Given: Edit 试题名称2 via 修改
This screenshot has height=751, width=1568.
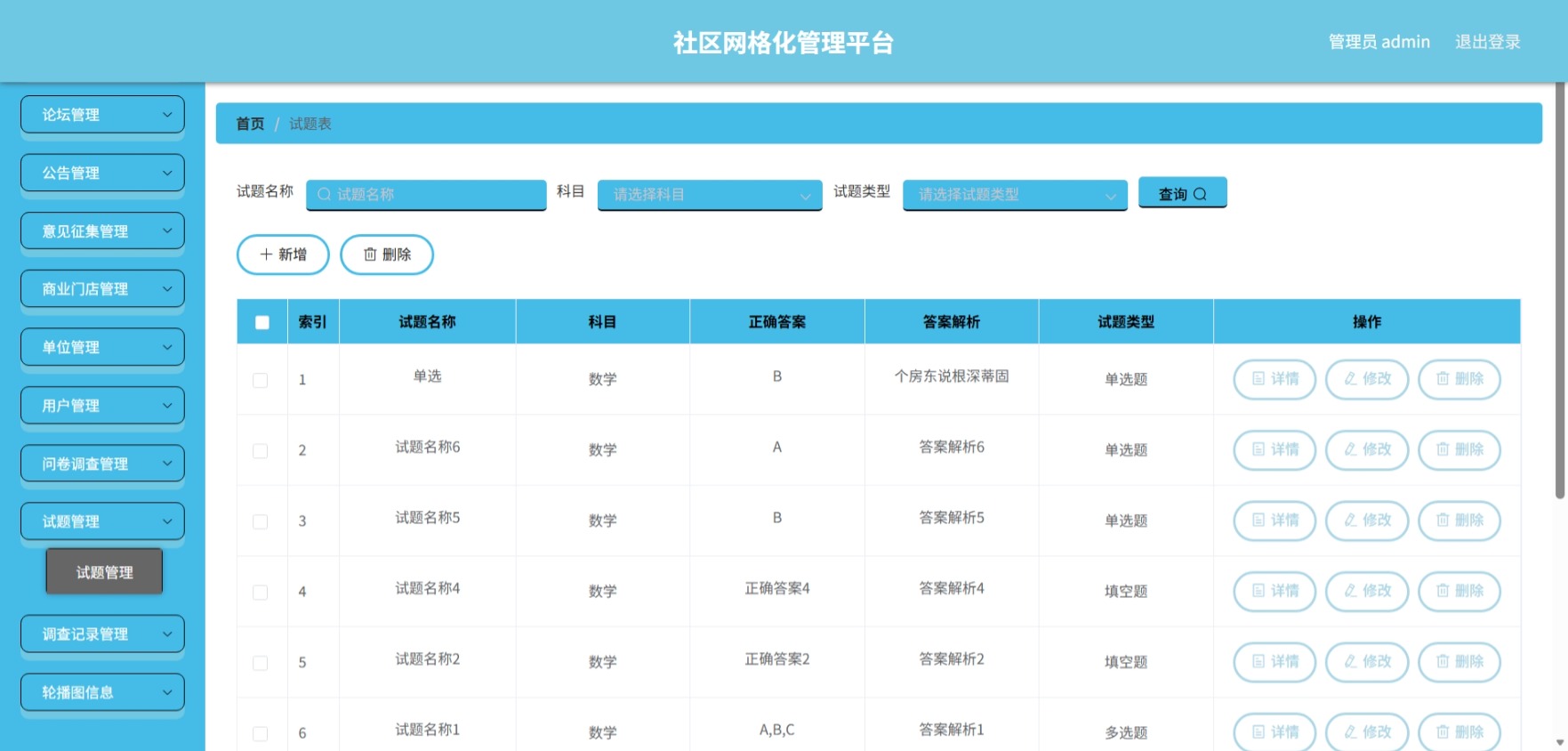Looking at the screenshot, I should click(1367, 662).
